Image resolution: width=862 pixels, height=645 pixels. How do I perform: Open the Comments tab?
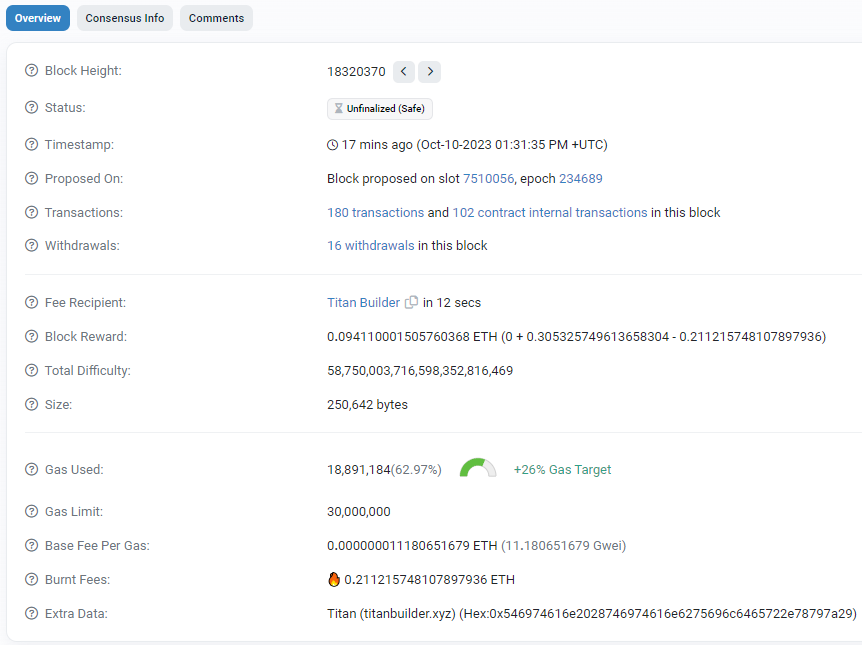[x=216, y=18]
